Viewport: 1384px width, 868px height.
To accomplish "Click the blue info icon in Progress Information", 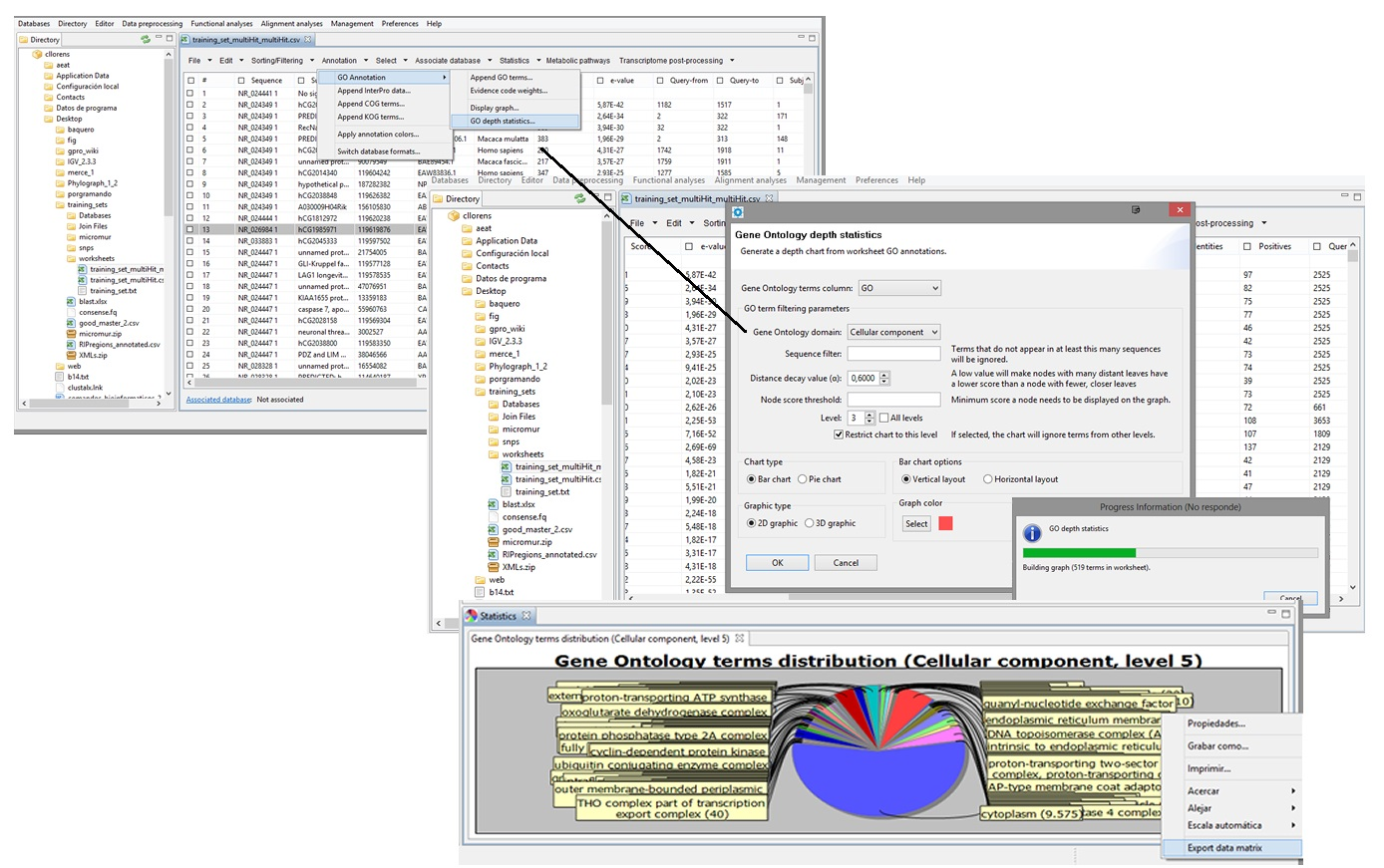I will pyautogui.click(x=1033, y=534).
